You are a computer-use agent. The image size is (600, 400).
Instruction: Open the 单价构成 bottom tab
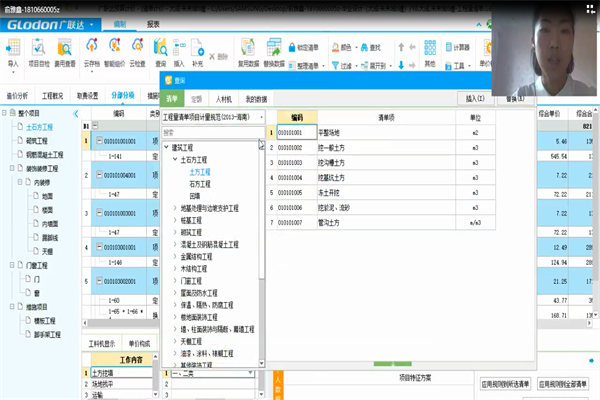(x=139, y=344)
